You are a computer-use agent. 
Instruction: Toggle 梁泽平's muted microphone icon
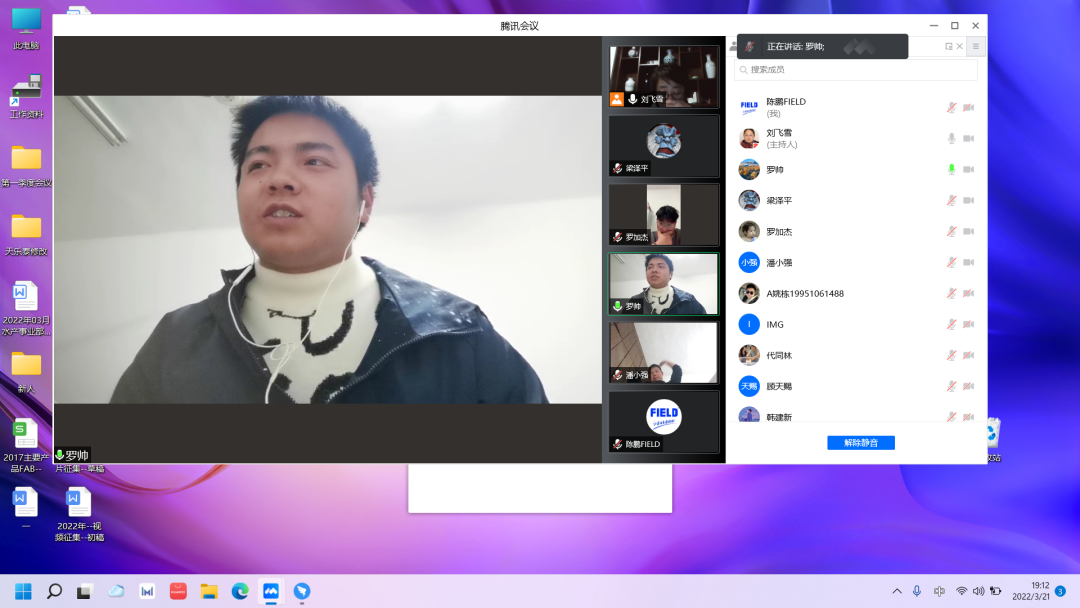[951, 200]
